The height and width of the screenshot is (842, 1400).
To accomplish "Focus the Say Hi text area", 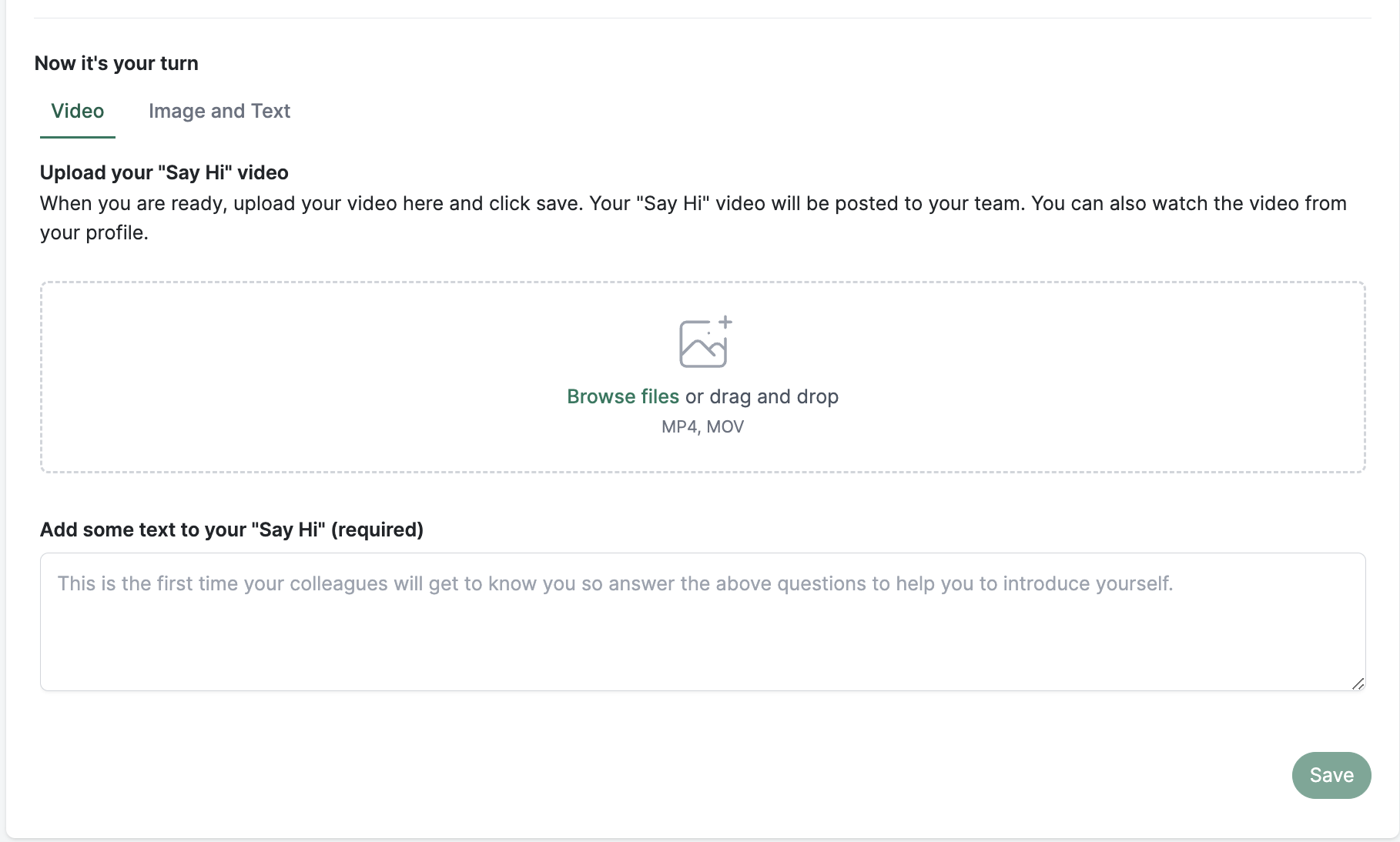I will [x=703, y=622].
